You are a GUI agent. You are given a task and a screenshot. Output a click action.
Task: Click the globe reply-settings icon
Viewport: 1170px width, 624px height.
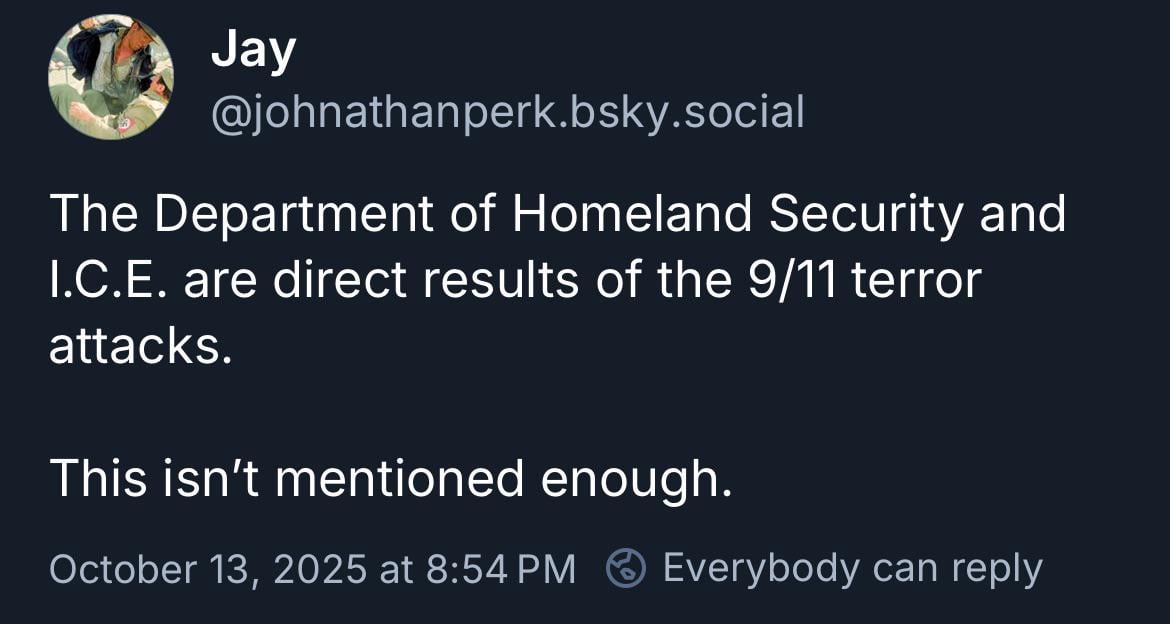pos(626,569)
